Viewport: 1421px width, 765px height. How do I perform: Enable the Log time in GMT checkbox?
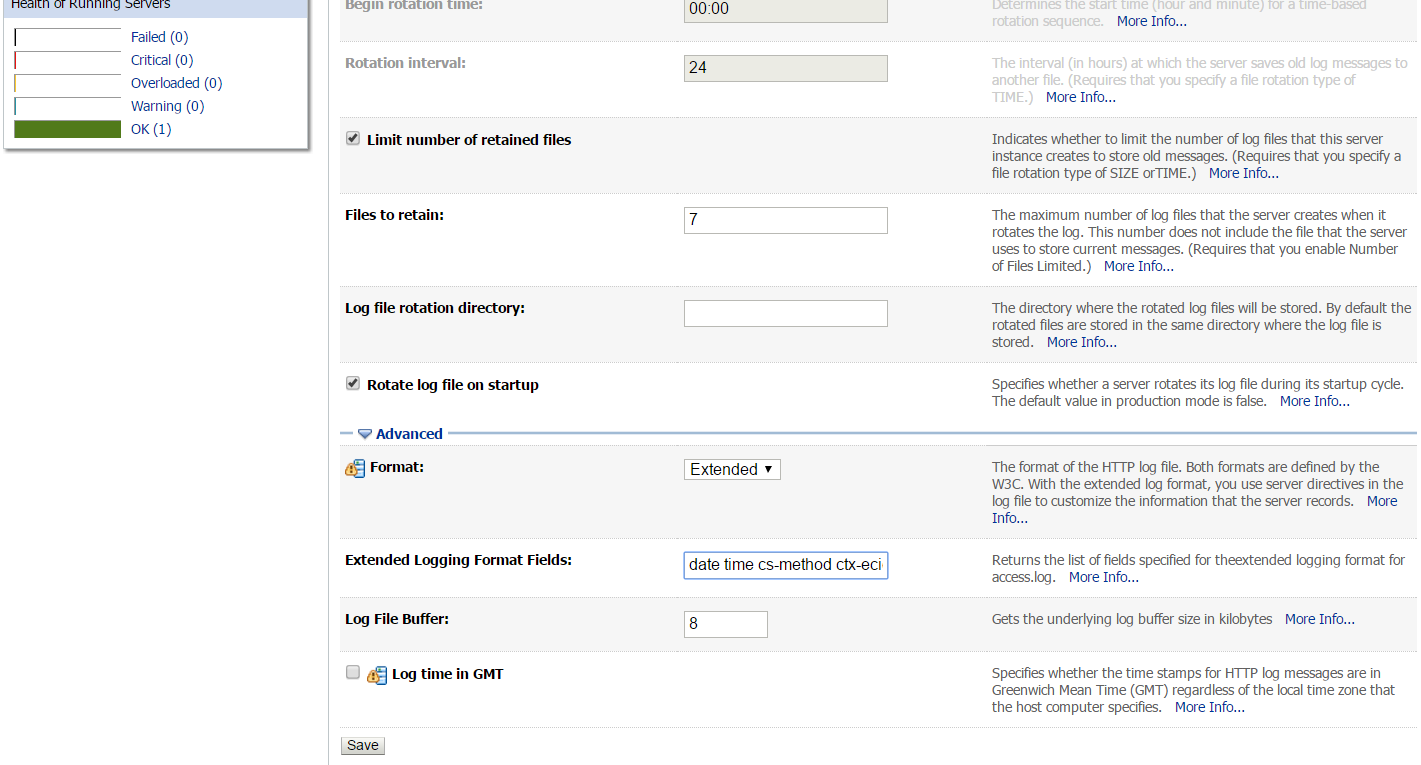pos(352,672)
